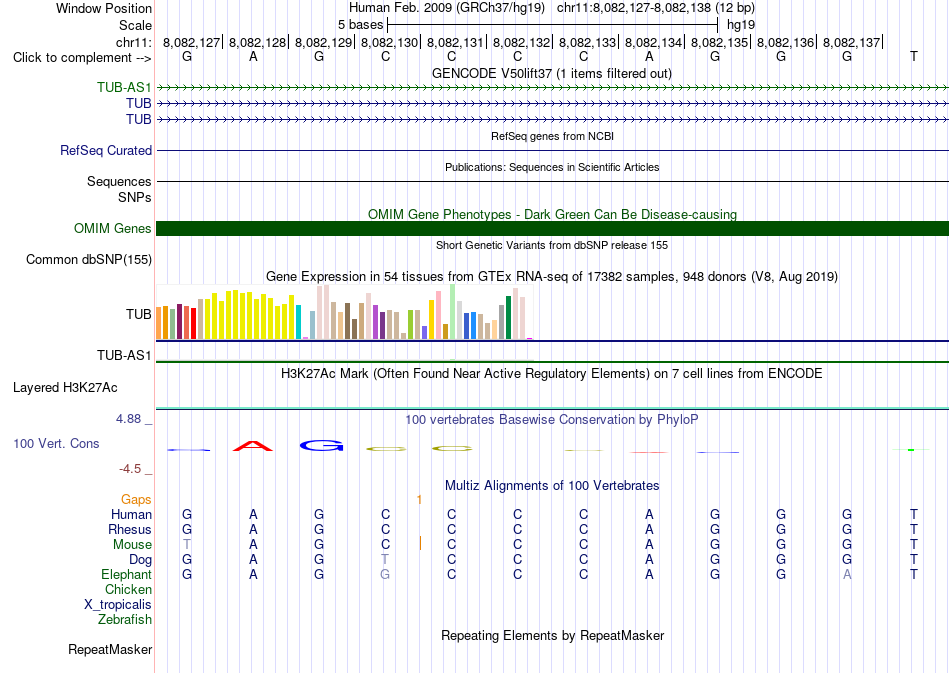
Task: Click 'Repeating Elements by RepeatMasker' title
Action: 553,635
